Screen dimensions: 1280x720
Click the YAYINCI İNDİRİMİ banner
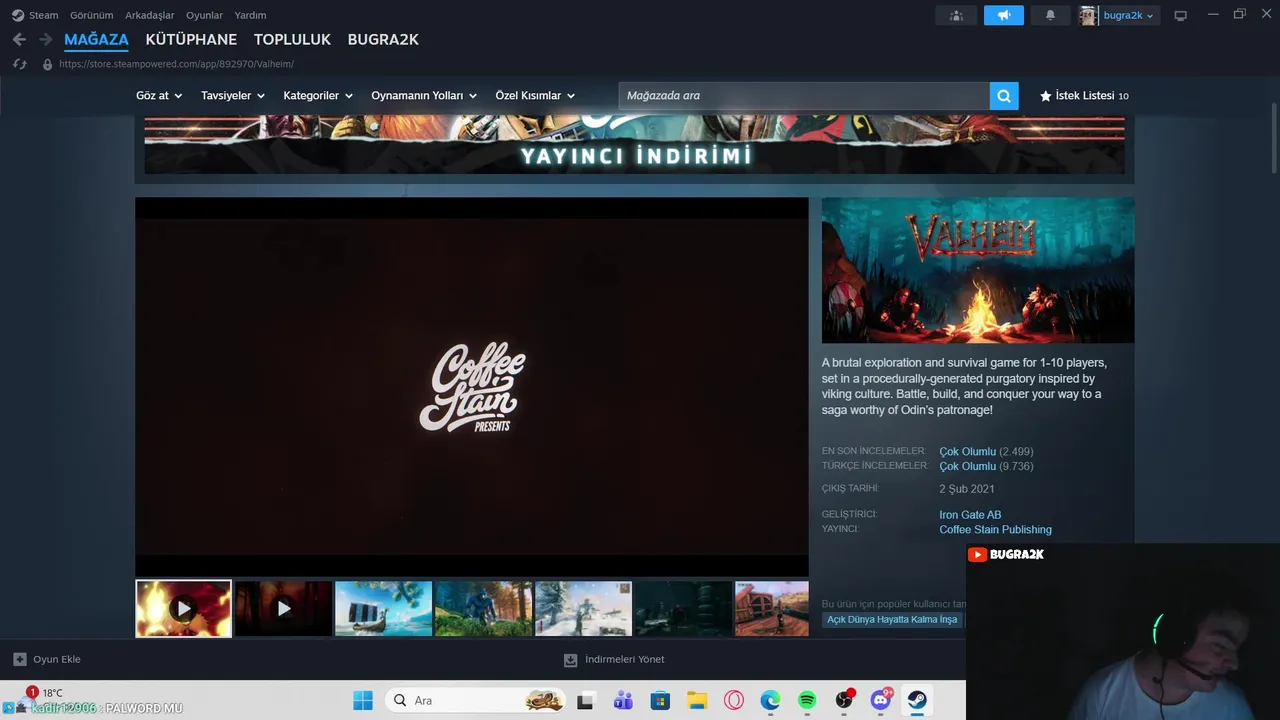coord(635,144)
